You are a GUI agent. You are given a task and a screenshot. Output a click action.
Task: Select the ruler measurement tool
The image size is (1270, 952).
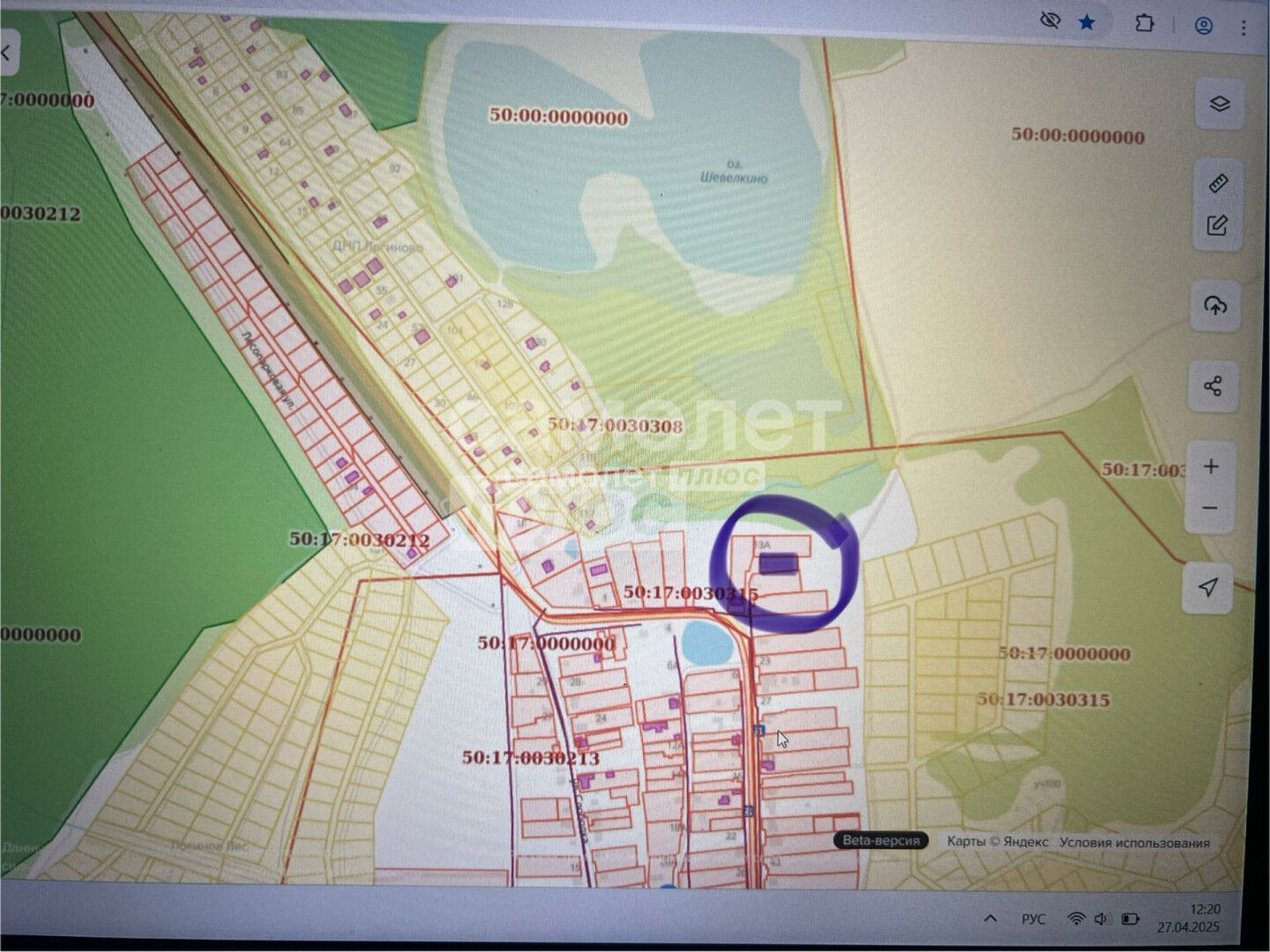click(x=1217, y=184)
